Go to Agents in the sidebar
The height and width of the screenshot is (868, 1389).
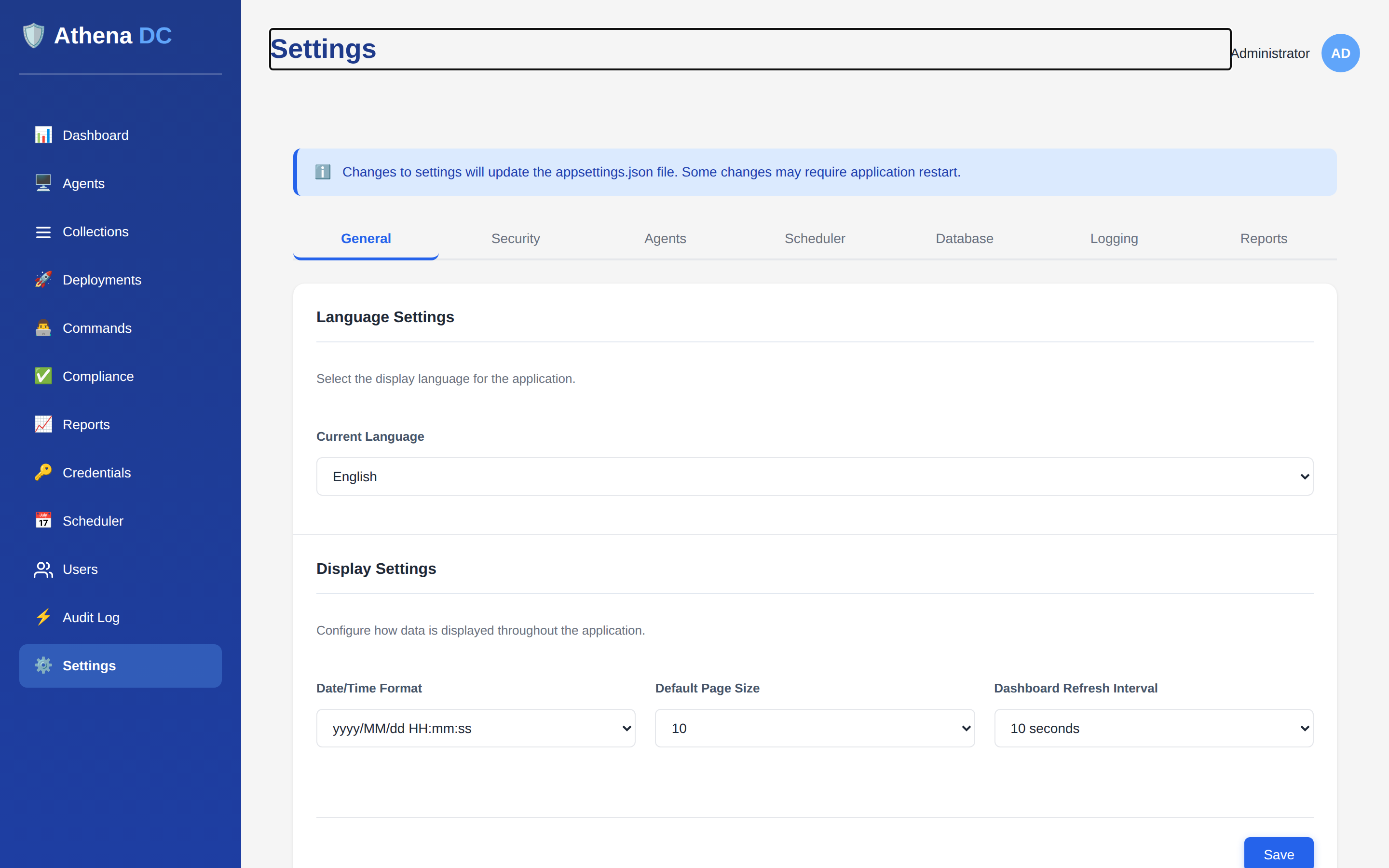[x=83, y=183]
